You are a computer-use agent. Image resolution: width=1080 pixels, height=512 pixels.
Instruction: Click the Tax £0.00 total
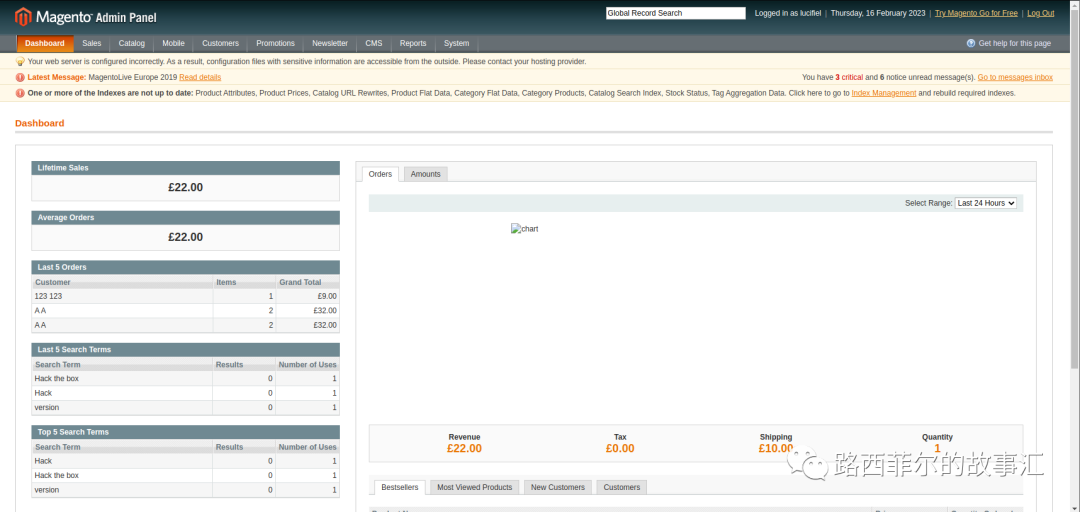[620, 449]
